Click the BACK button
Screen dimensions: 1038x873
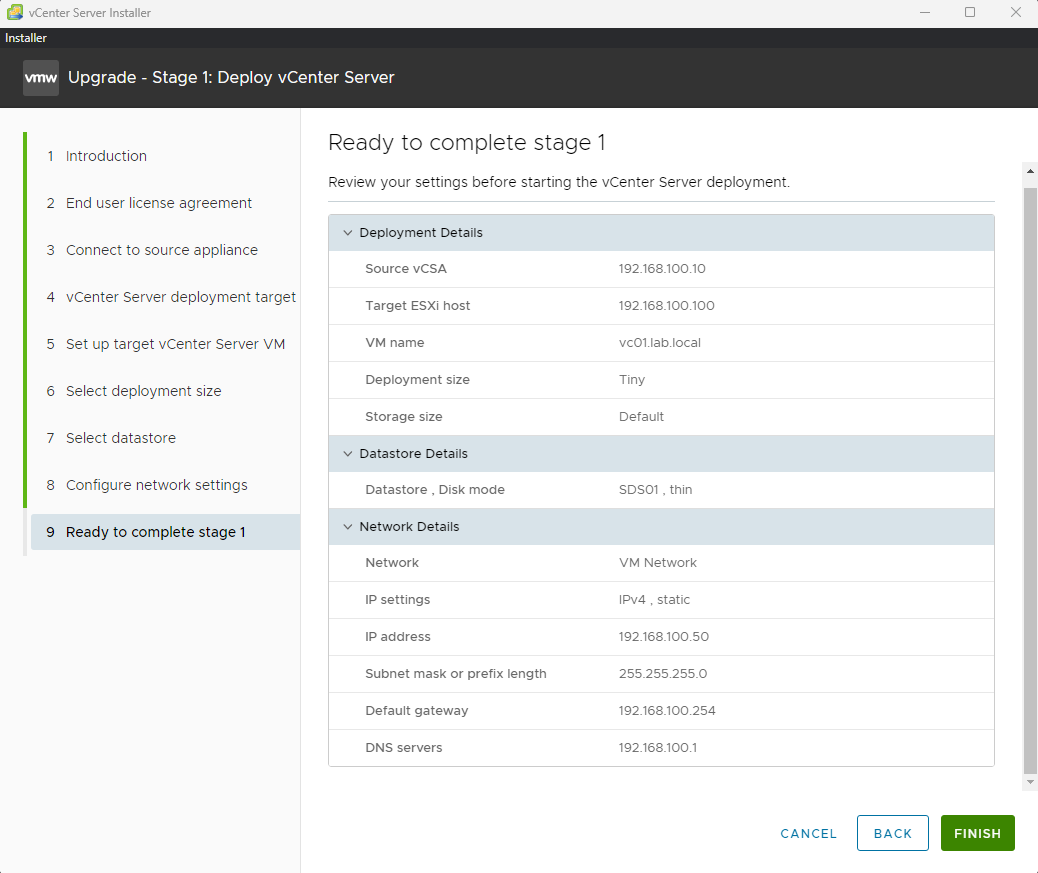(x=892, y=833)
